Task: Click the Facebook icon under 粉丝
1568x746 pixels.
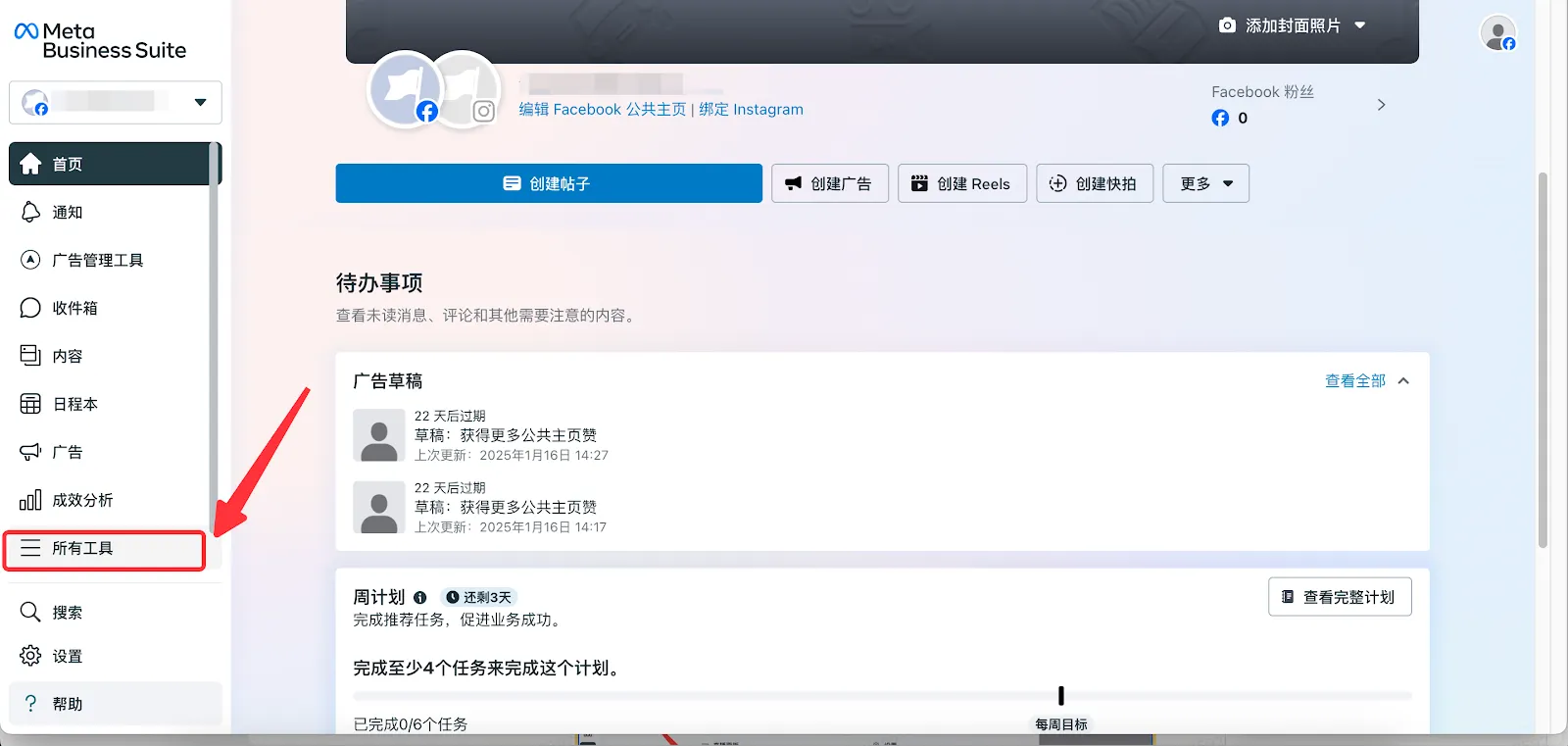Action: [x=1220, y=118]
